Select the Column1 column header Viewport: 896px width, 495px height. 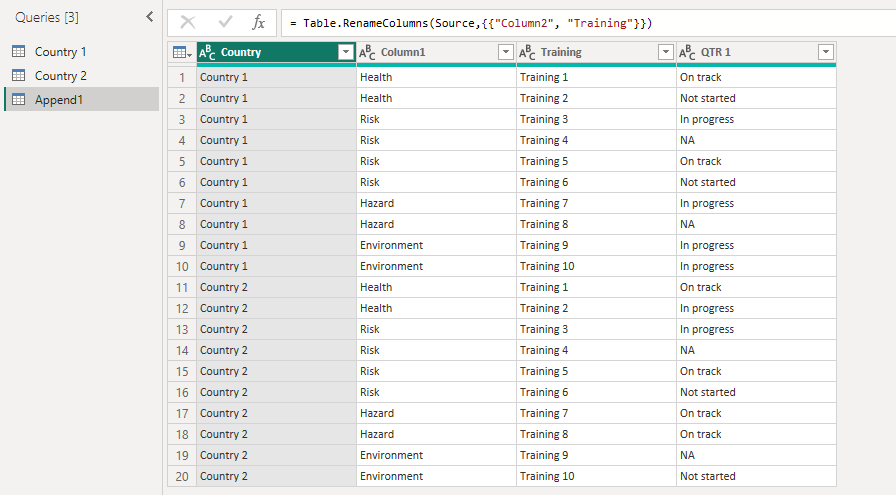point(436,53)
